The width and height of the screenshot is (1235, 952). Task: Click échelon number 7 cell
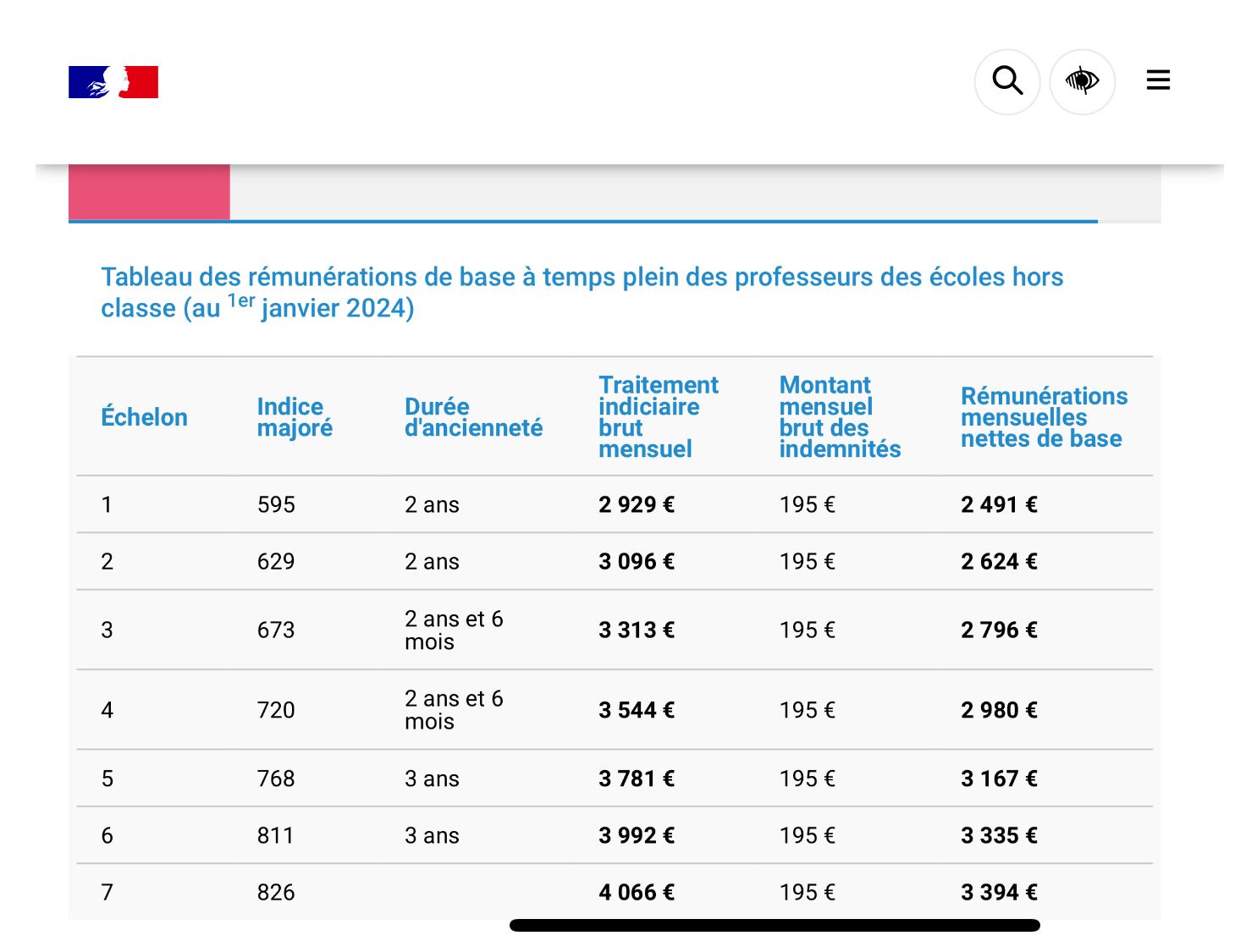click(x=107, y=893)
